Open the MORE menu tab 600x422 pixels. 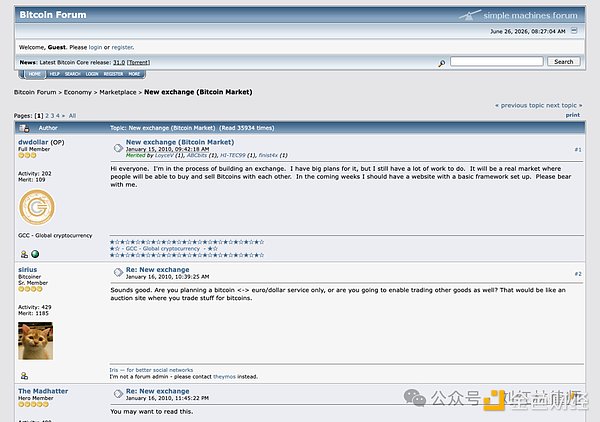(x=134, y=74)
